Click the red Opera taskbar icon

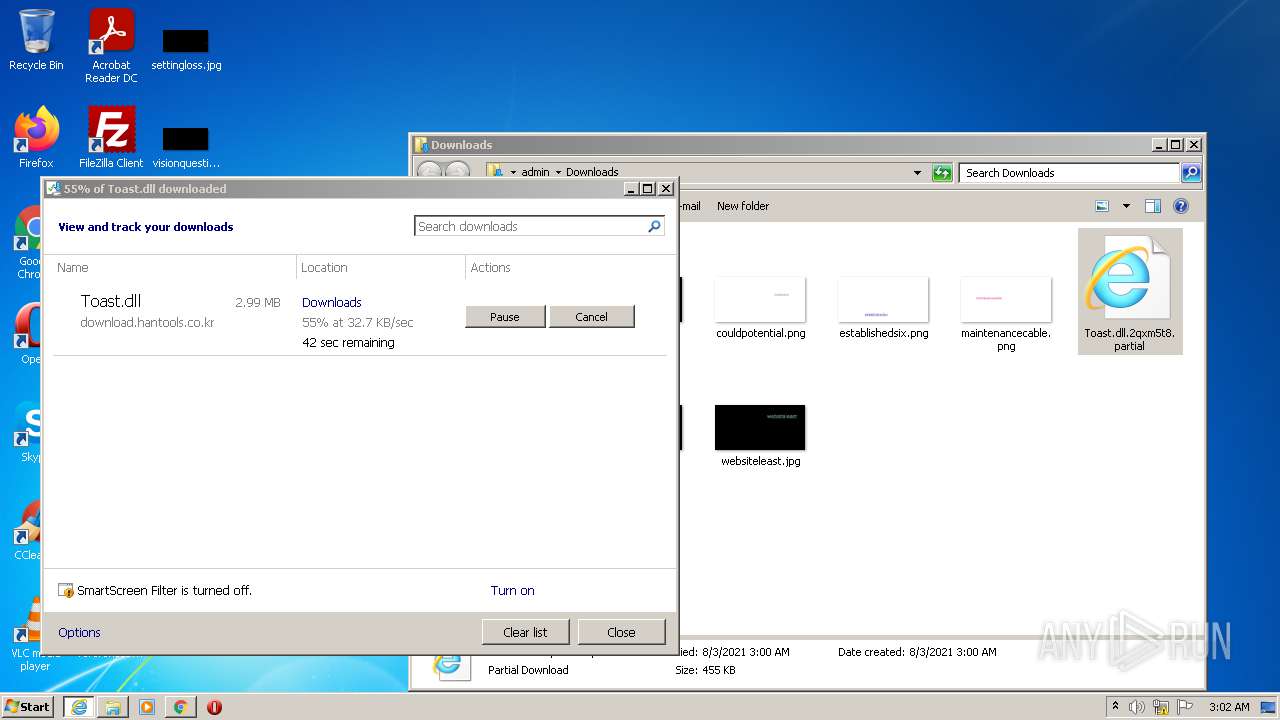[x=214, y=707]
